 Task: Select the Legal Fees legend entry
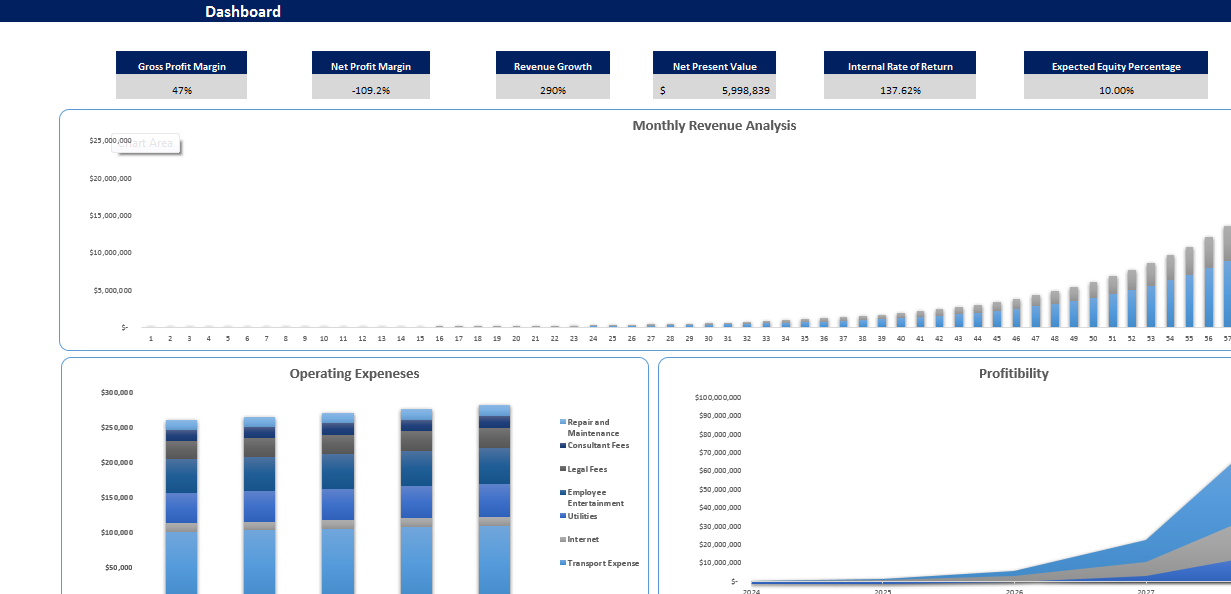[583, 468]
